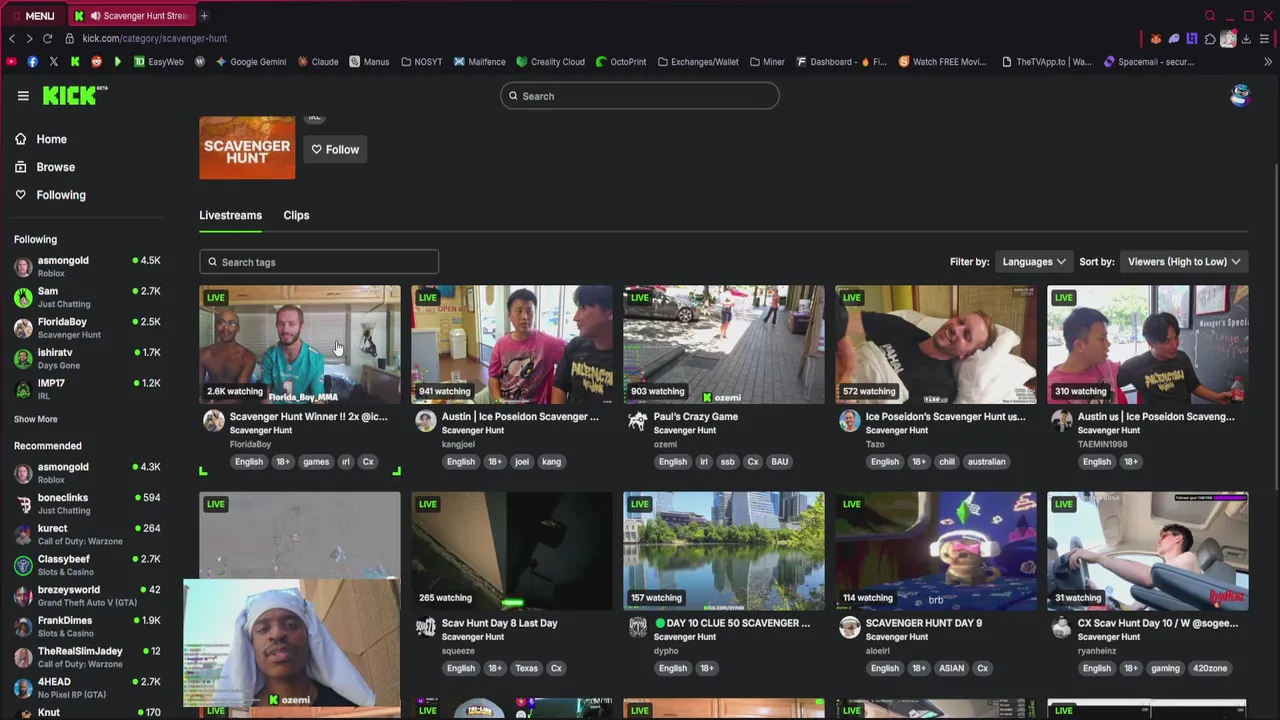Switch to the Clips tab
Screen dimensions: 1280x720
tap(296, 215)
